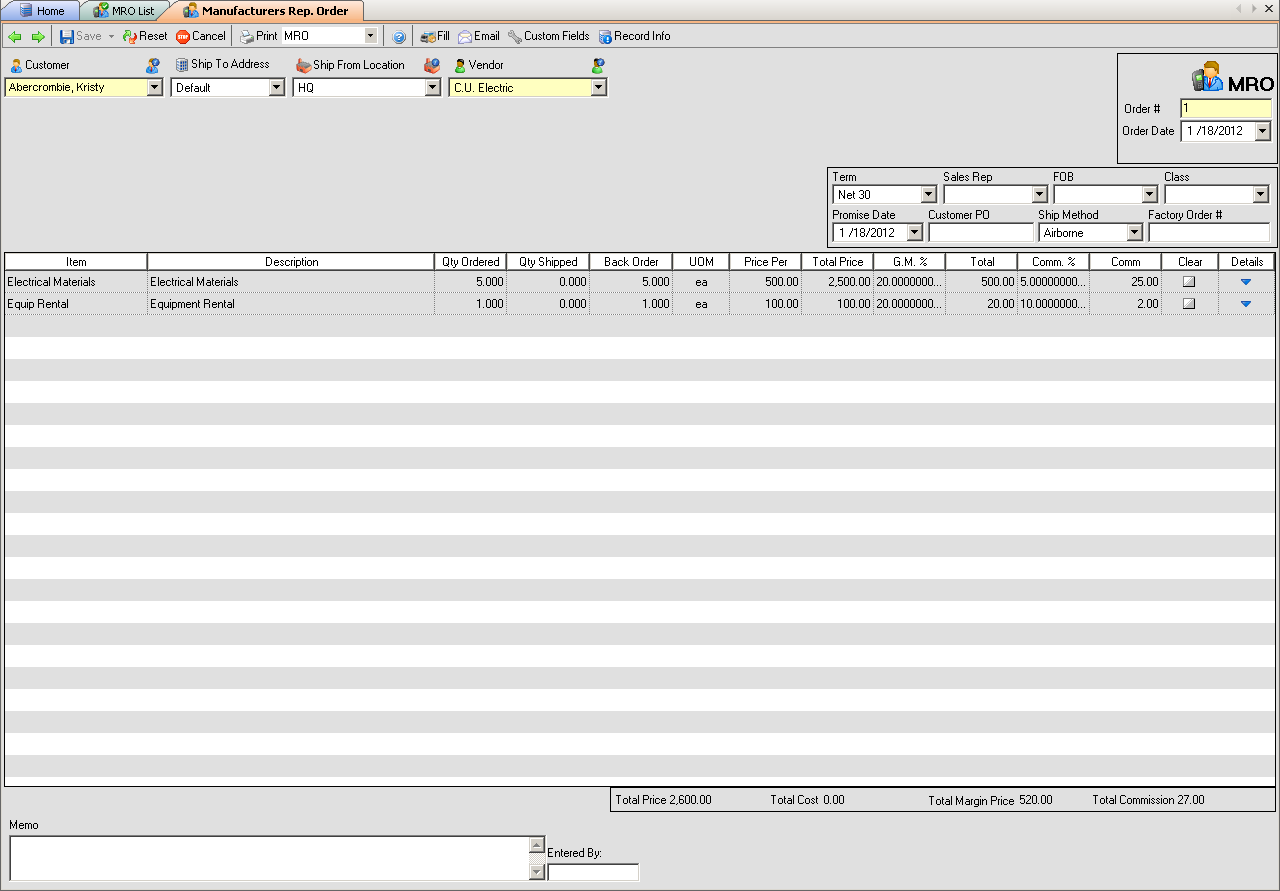1280x891 pixels.
Task: Click the blue help icon in toolbar
Action: pos(399,37)
